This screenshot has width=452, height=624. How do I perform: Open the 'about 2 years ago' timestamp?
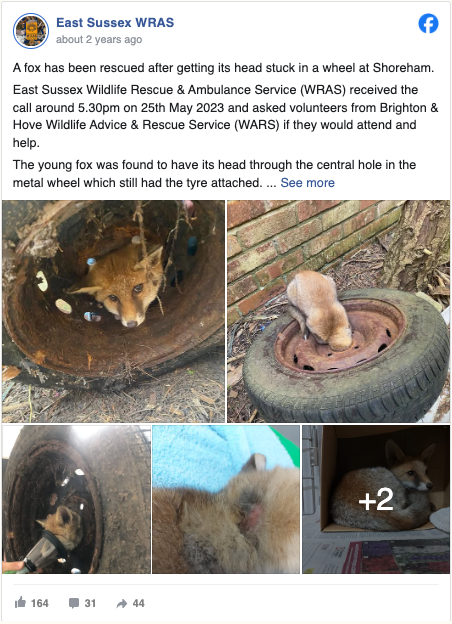99,40
